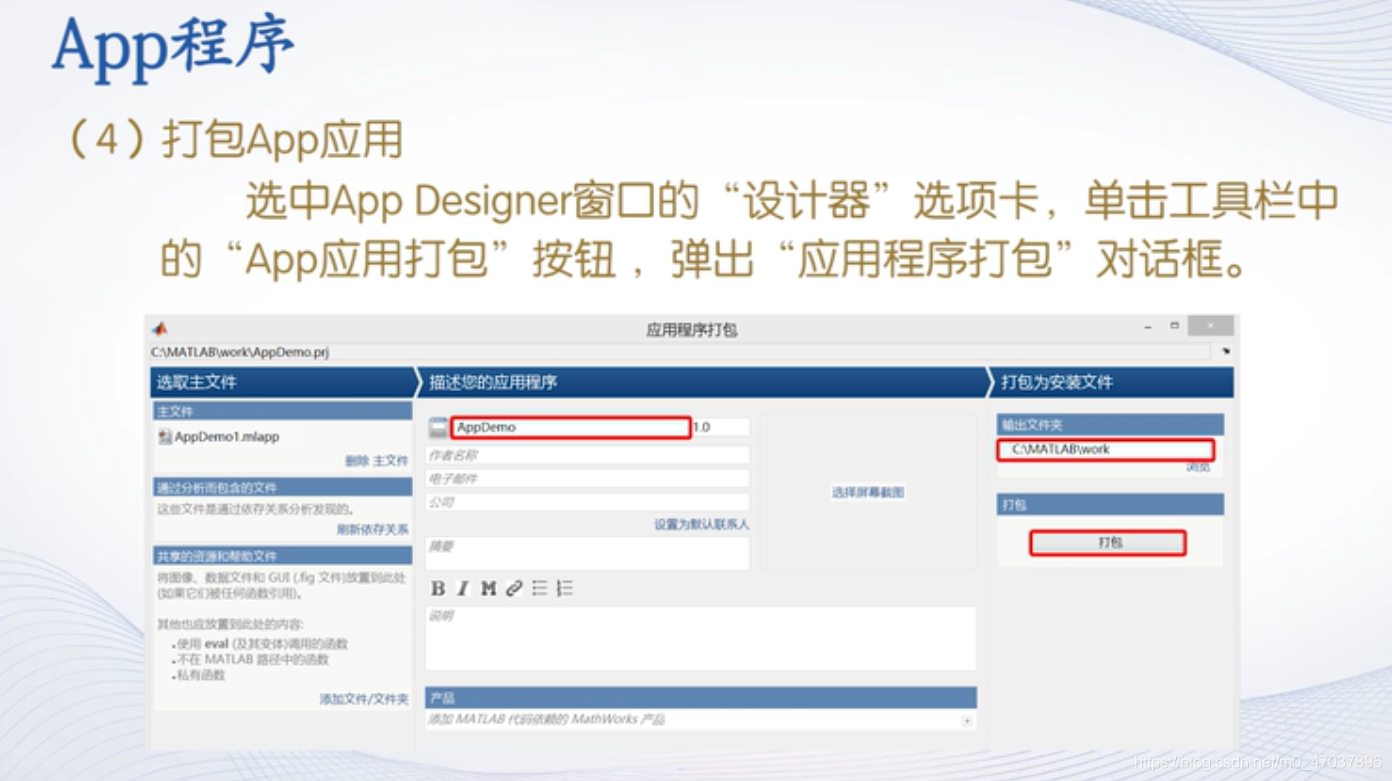Click the 通过分析而包含的文件 section header
This screenshot has height=781, width=1392.
(x=282, y=487)
